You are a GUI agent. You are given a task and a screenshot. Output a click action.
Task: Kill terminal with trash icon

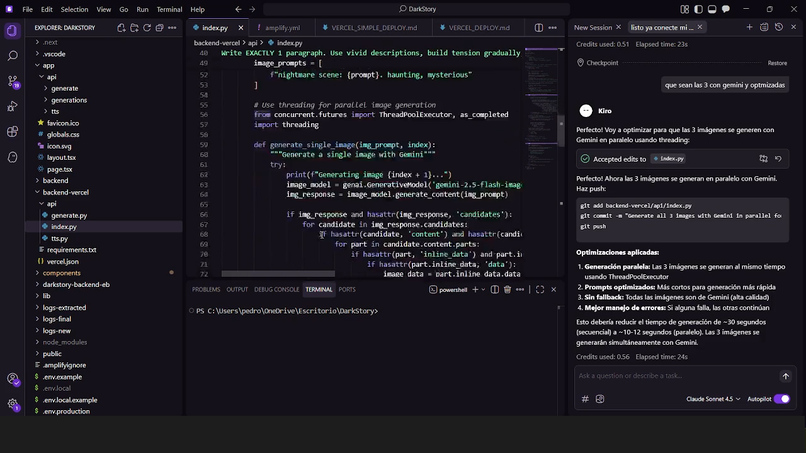pos(507,289)
